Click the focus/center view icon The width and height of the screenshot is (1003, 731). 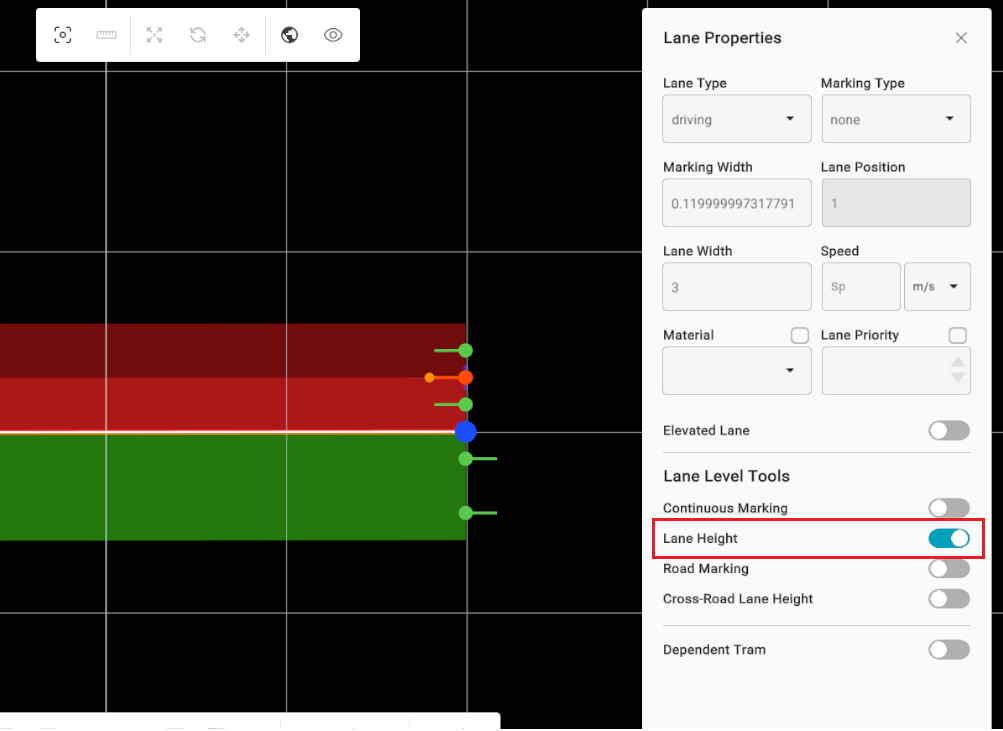(63, 35)
